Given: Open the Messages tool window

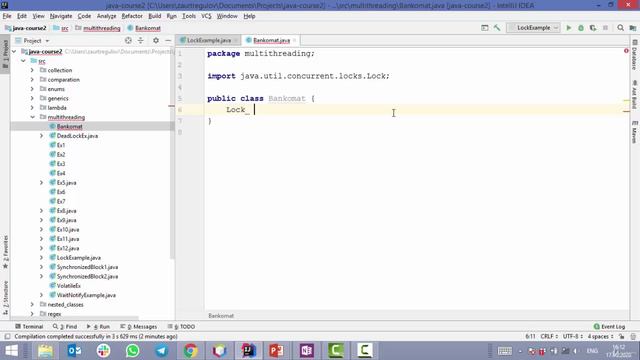Looking at the screenshot, I should pos(139,327).
